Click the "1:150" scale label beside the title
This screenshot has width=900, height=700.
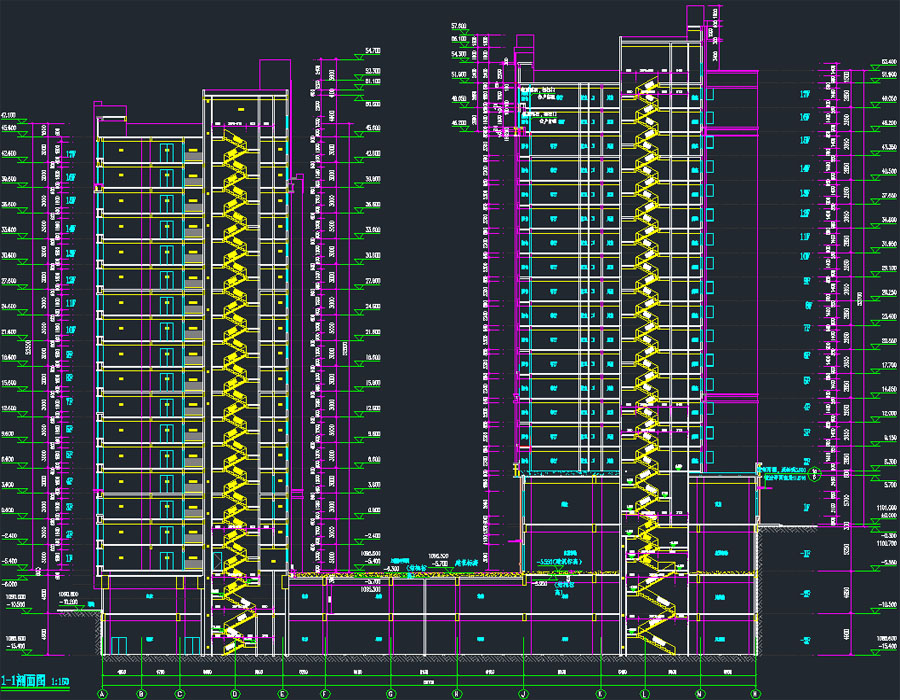click(x=60, y=682)
